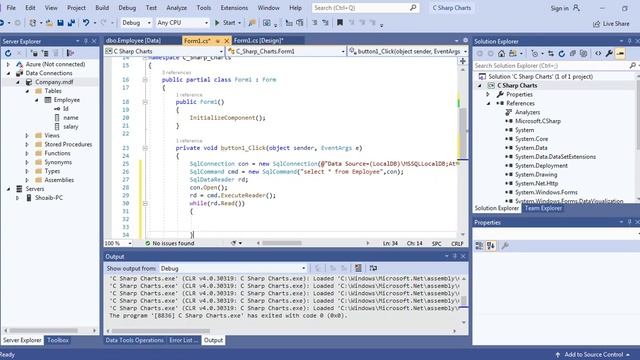The height and width of the screenshot is (360, 640).
Task: Click the Home icon in Solution Explorer
Action: [x=501, y=53]
